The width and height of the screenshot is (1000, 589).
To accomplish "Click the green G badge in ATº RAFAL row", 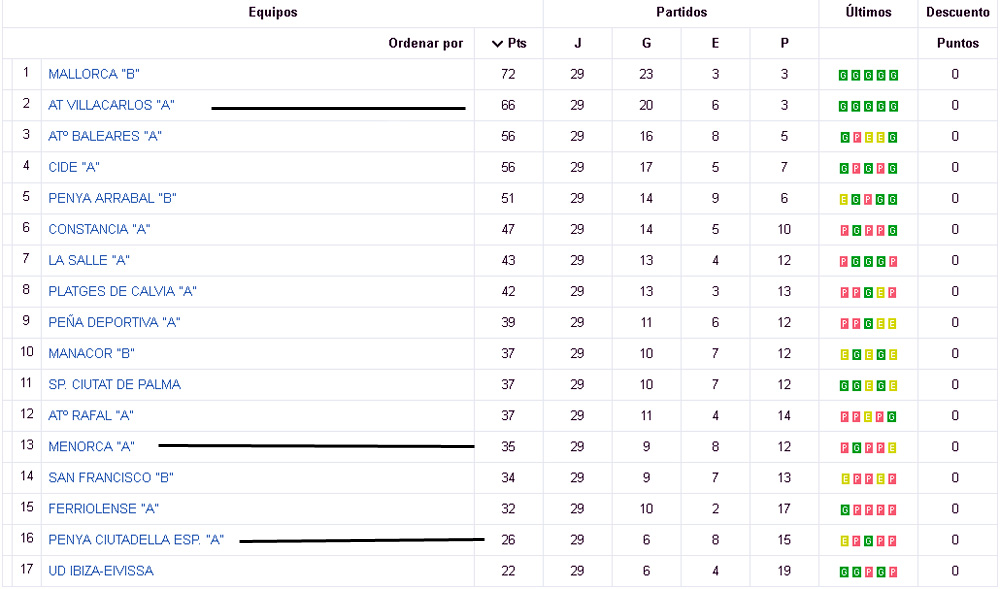I will point(892,417).
